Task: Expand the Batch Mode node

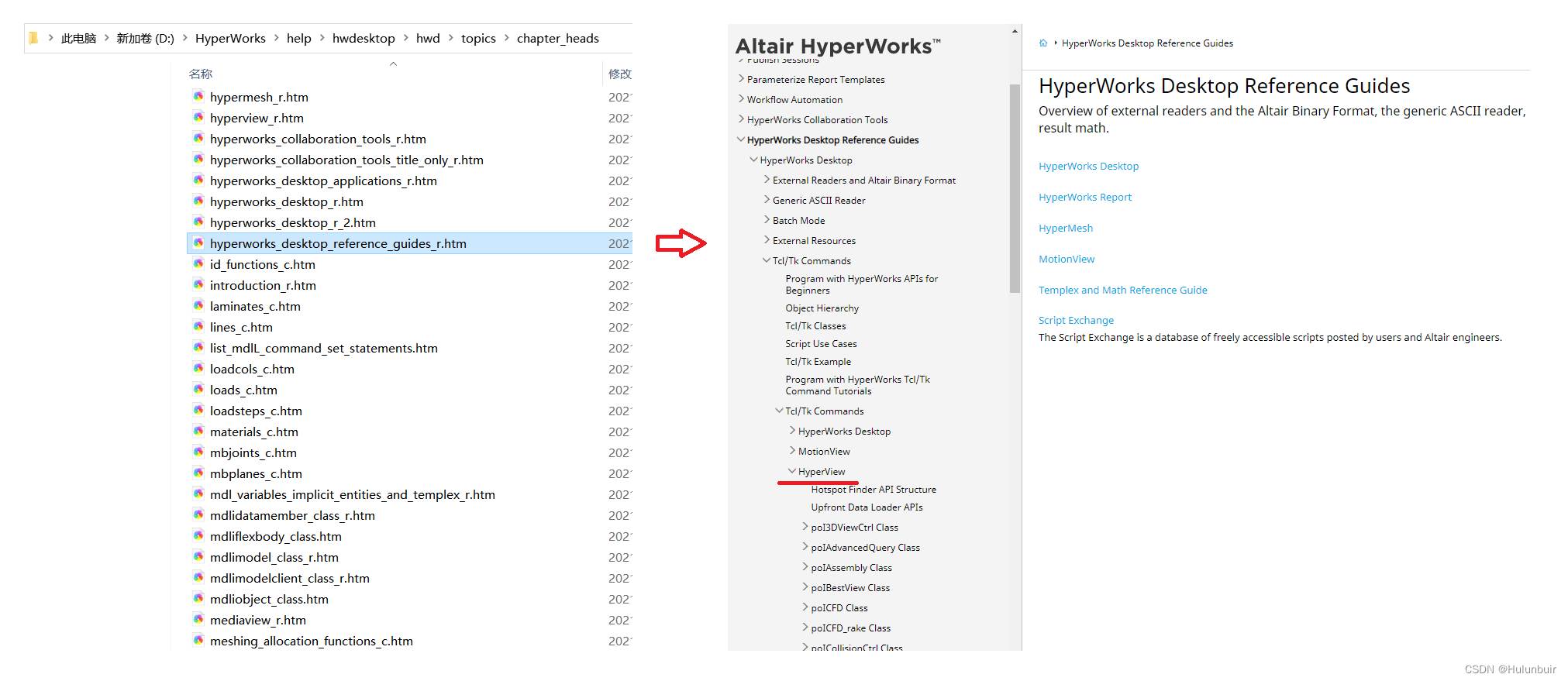Action: tap(767, 220)
